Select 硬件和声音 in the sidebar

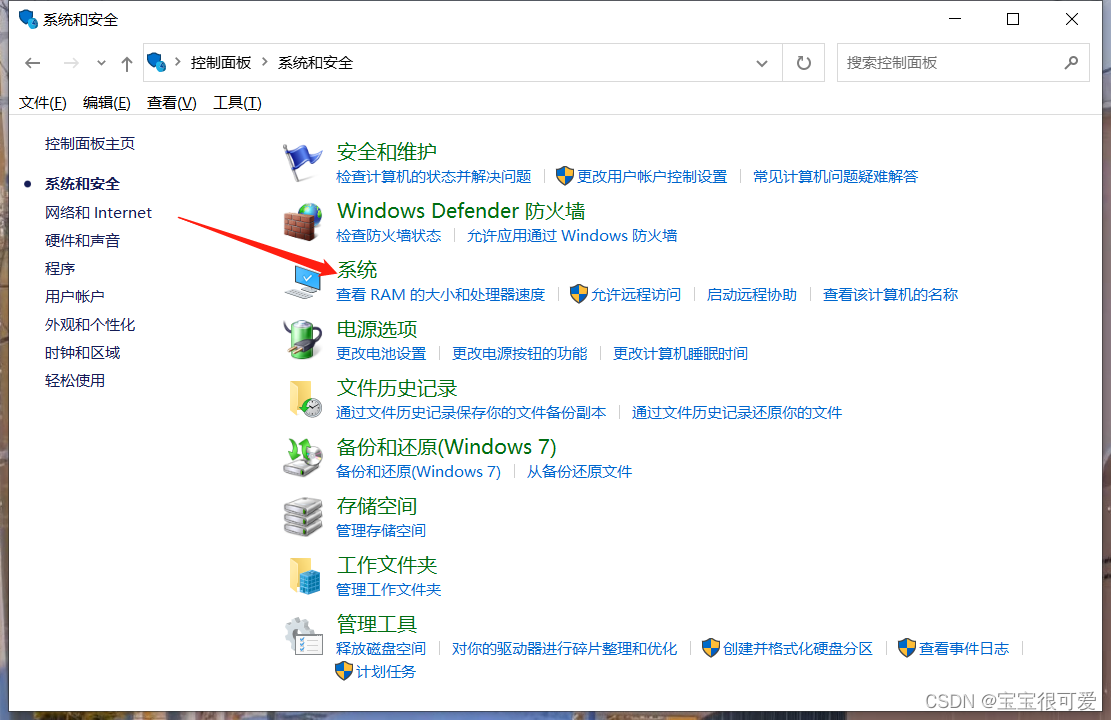(82, 241)
